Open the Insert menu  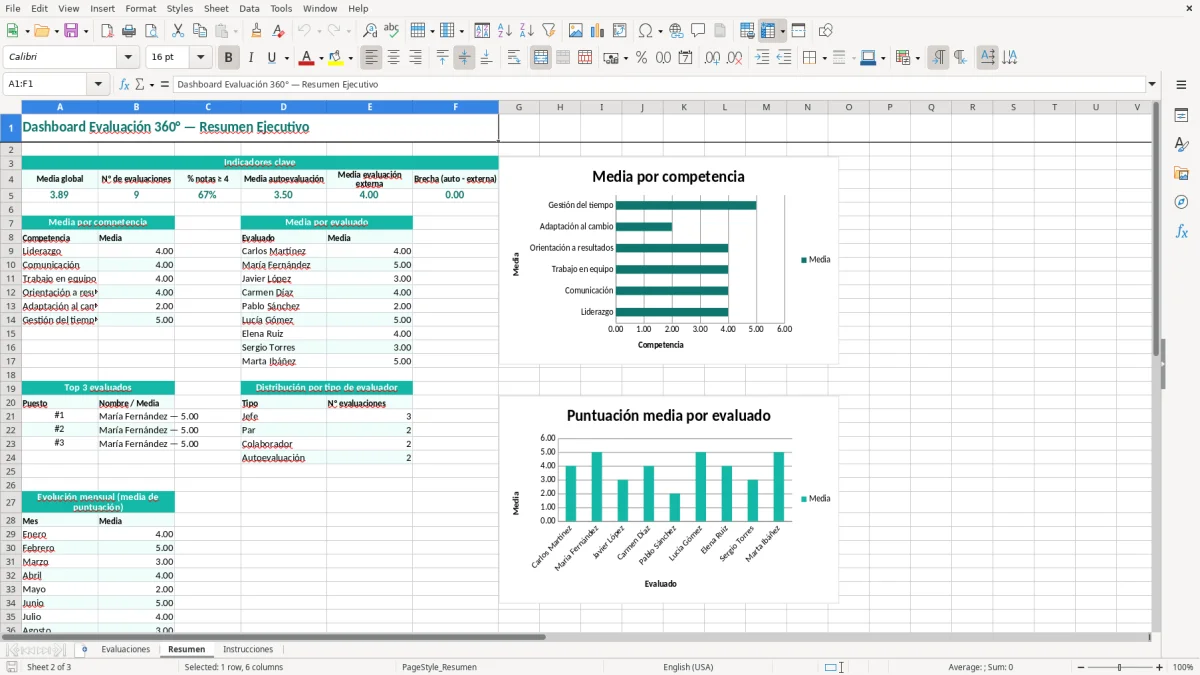(x=102, y=8)
